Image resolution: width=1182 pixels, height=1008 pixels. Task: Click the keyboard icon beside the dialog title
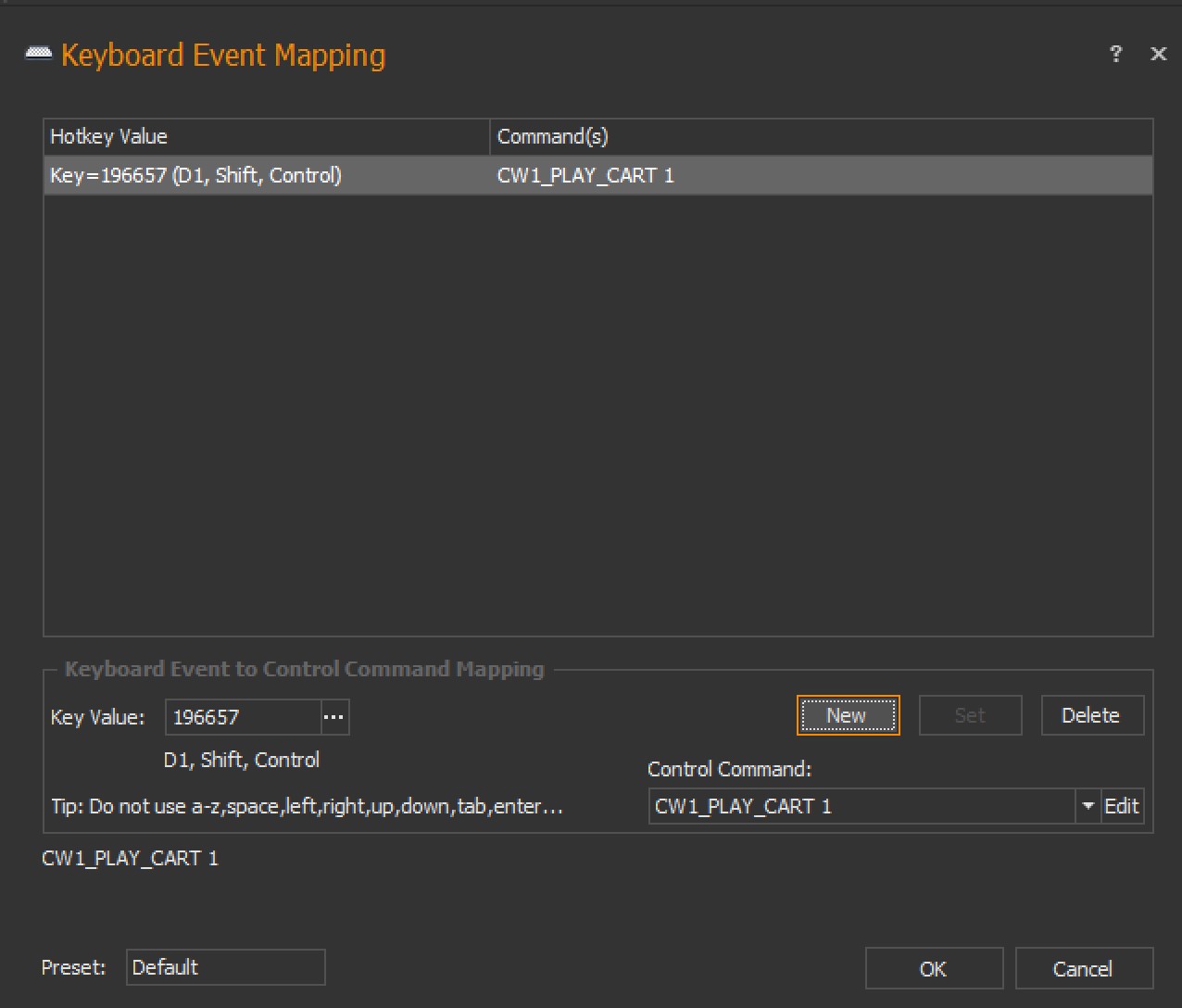tap(39, 55)
